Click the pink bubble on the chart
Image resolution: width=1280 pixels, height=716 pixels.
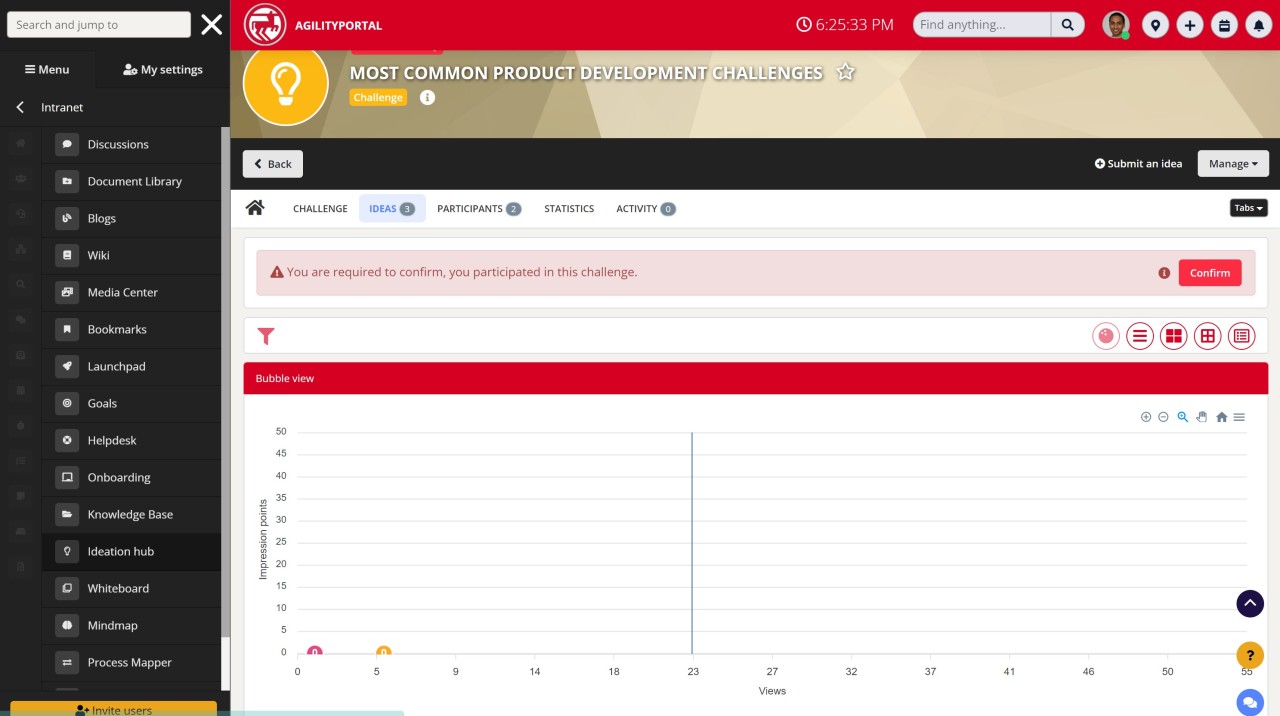[x=315, y=652]
